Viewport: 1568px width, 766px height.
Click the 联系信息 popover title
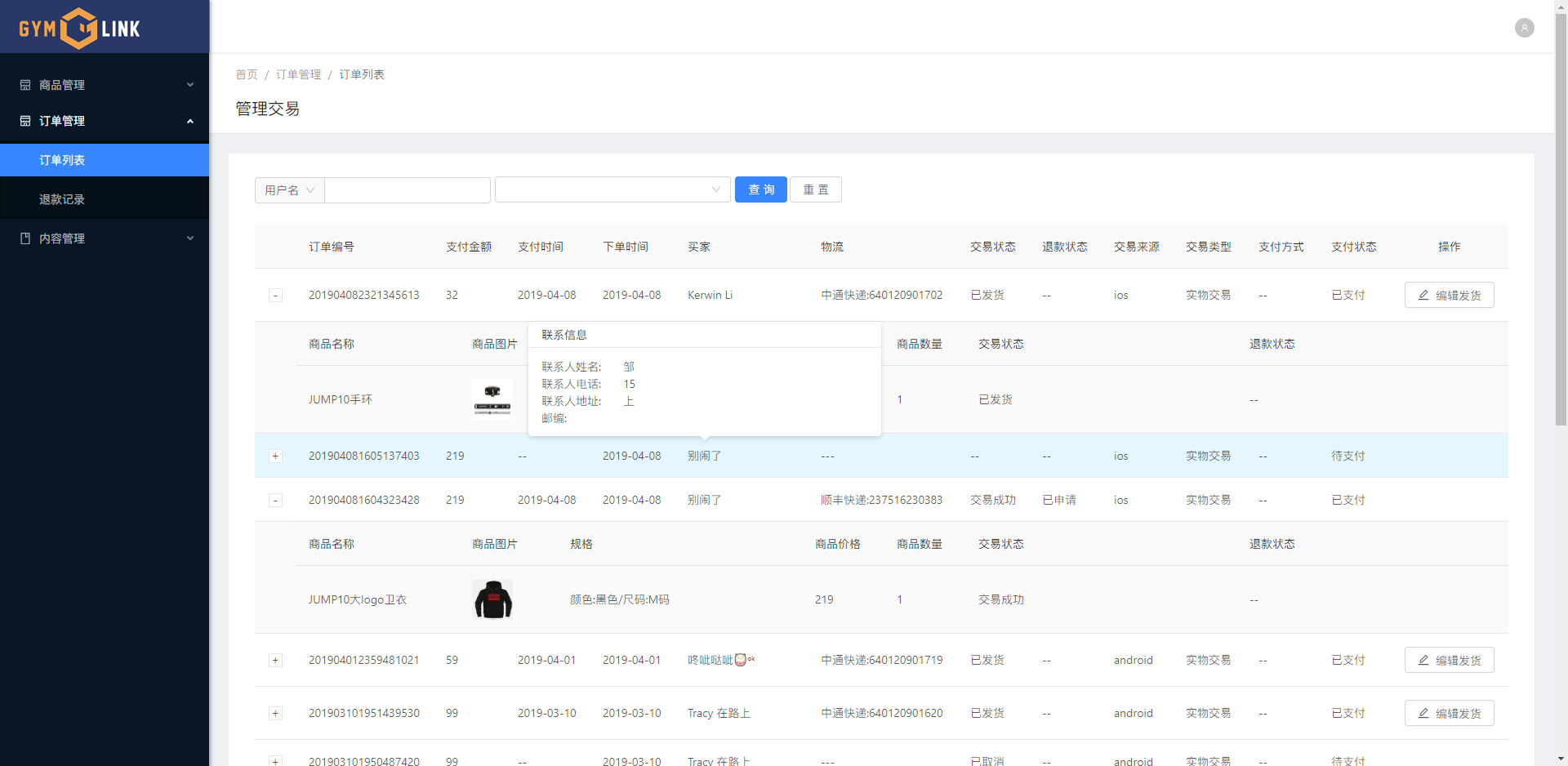tap(564, 335)
